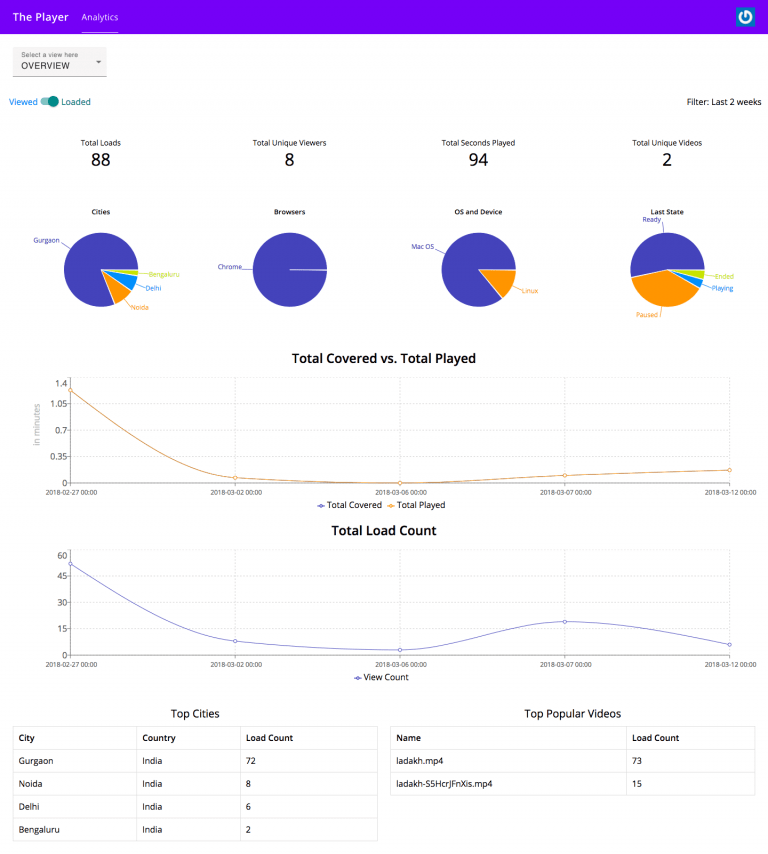Screen dimensions: 768x854
Task: Click the City column header
Action: 27,738
